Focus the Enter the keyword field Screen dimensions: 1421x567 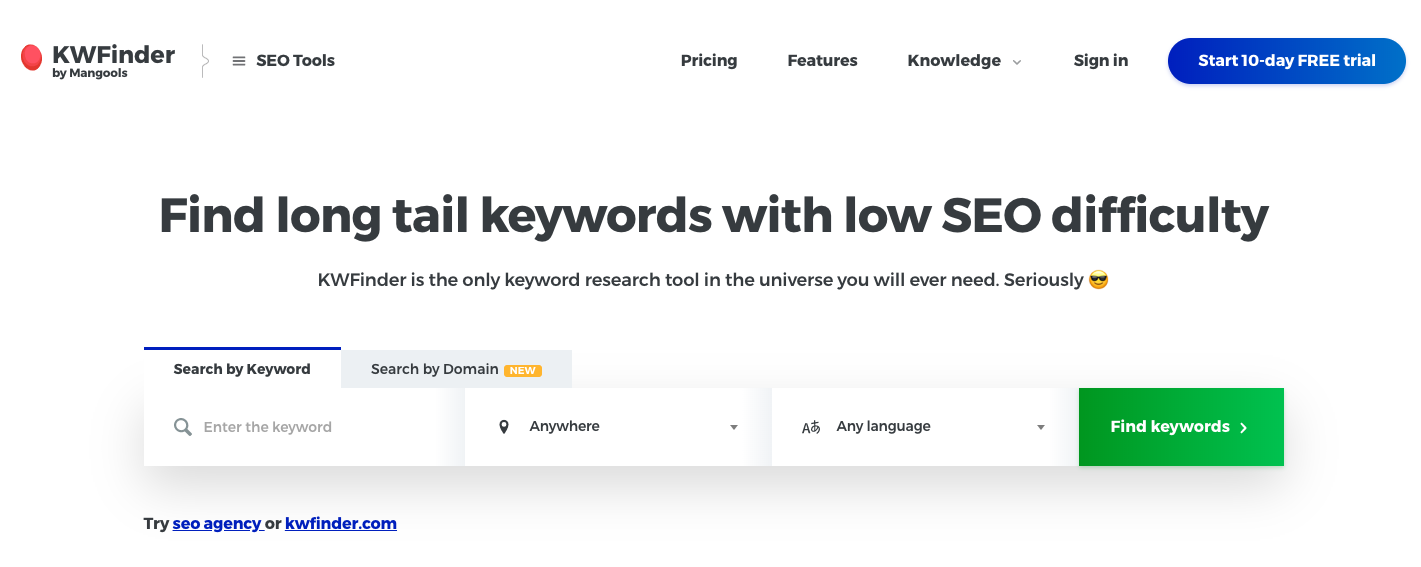coord(304,427)
